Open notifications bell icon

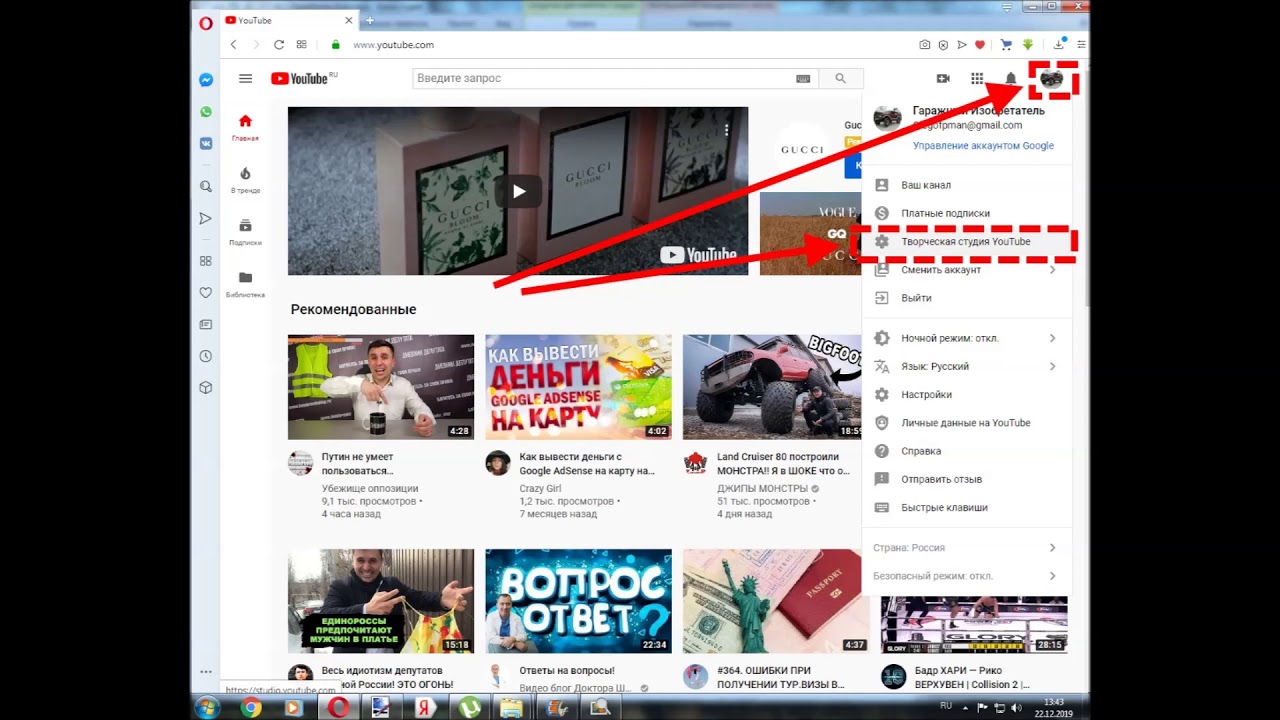click(x=1011, y=78)
